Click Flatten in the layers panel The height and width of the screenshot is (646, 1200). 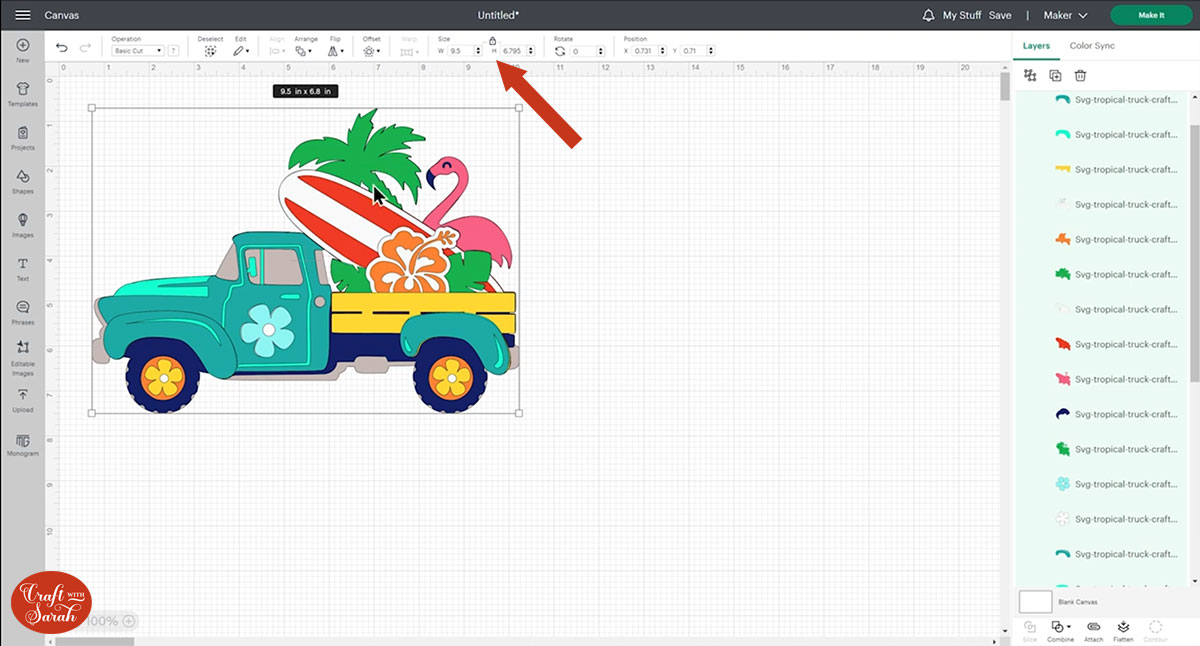[x=1123, y=630]
